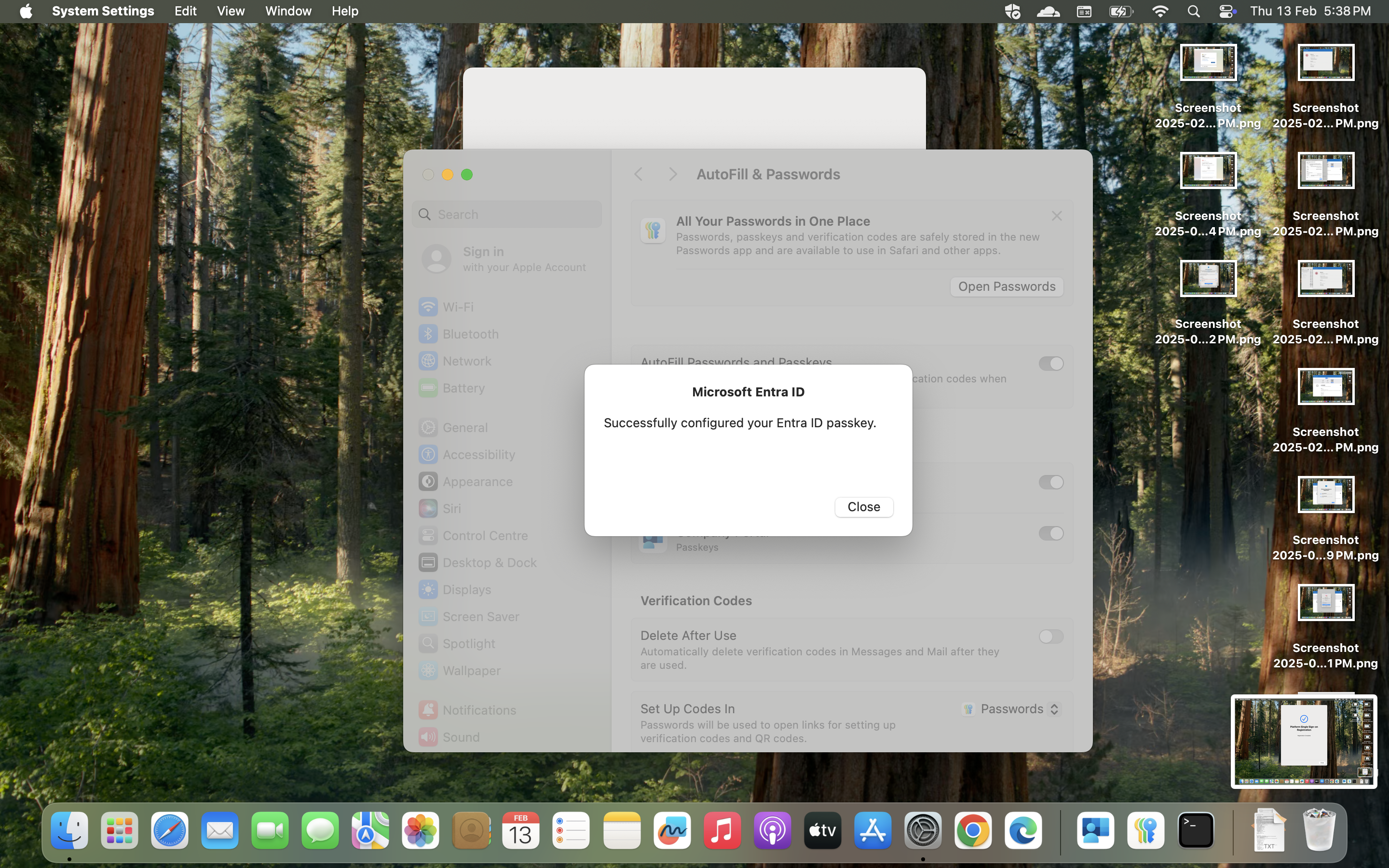The image size is (1389, 868).
Task: Click the Search field in Settings sidebar
Action: [507, 214]
